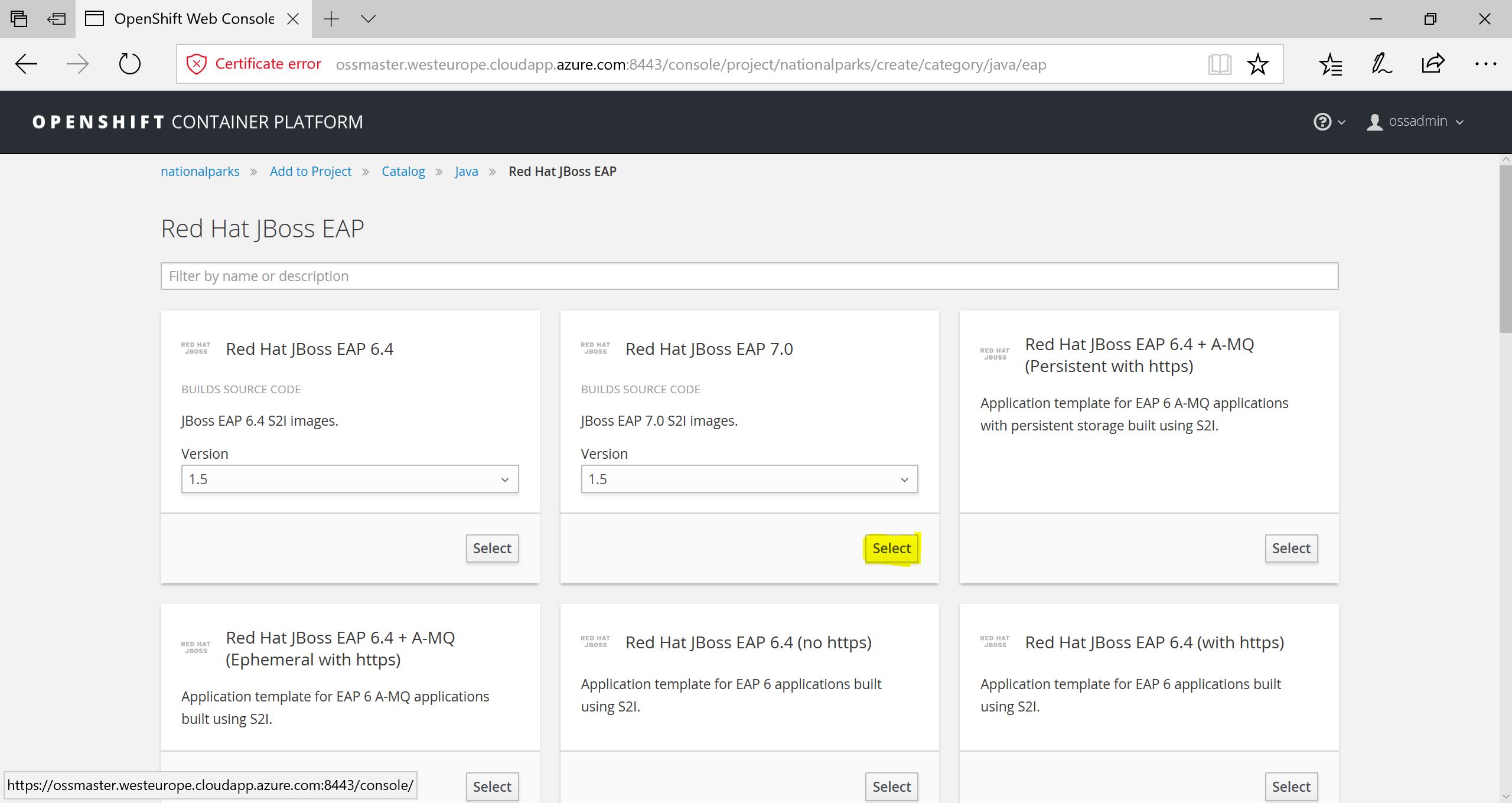1512x803 pixels.
Task: Click the browser Refresh icon
Action: pos(129,64)
